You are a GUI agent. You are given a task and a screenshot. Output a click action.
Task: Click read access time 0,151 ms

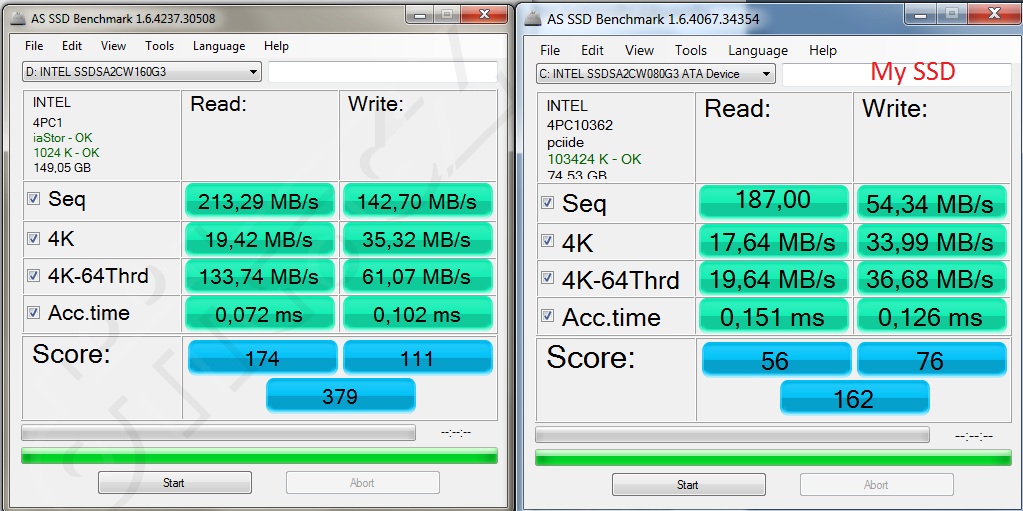774,317
